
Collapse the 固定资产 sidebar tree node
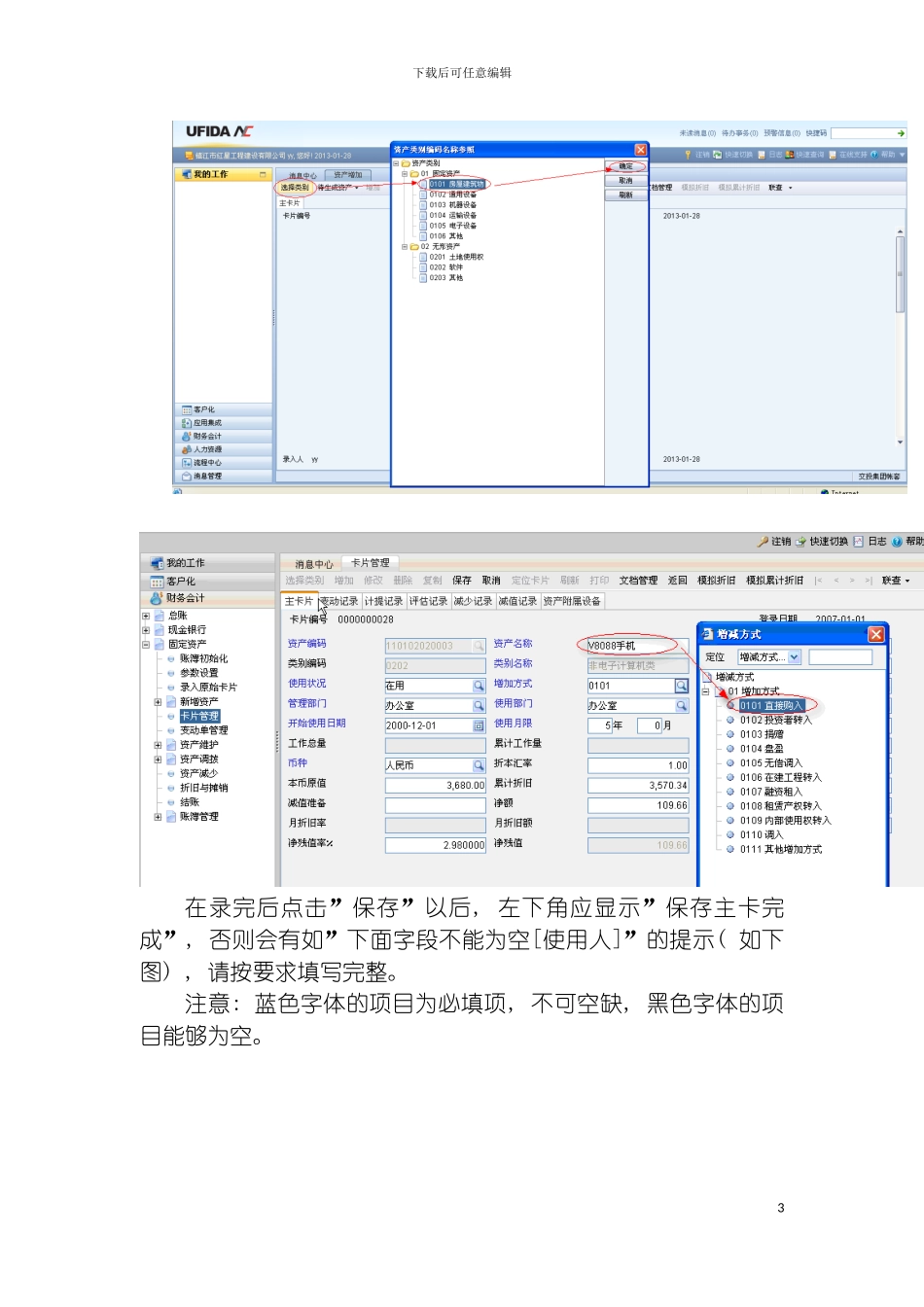[146, 644]
